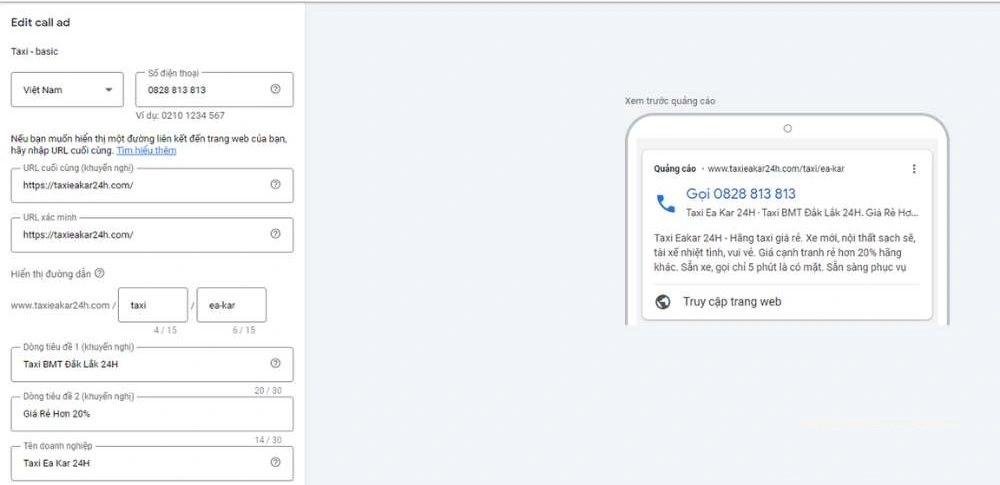Click the phone icon in ad preview

click(665, 204)
